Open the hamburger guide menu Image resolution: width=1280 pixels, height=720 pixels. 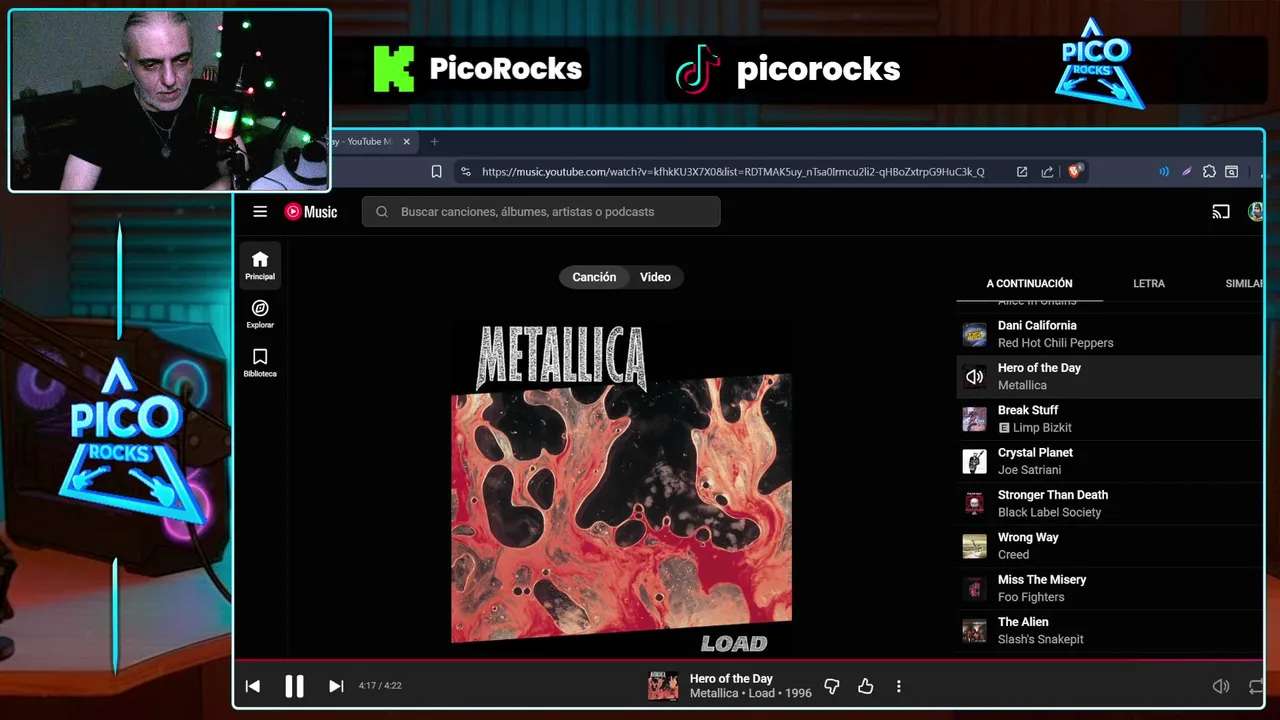[260, 211]
